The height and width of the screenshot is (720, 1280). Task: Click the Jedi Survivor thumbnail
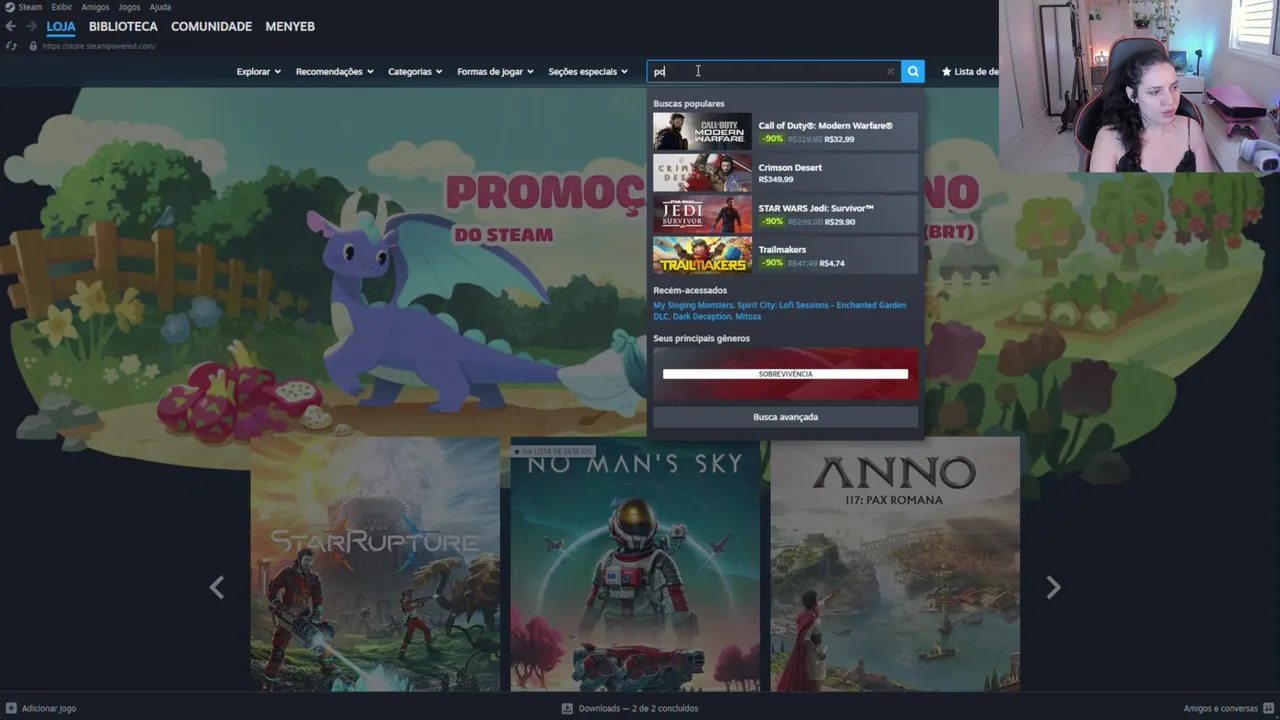pos(702,215)
